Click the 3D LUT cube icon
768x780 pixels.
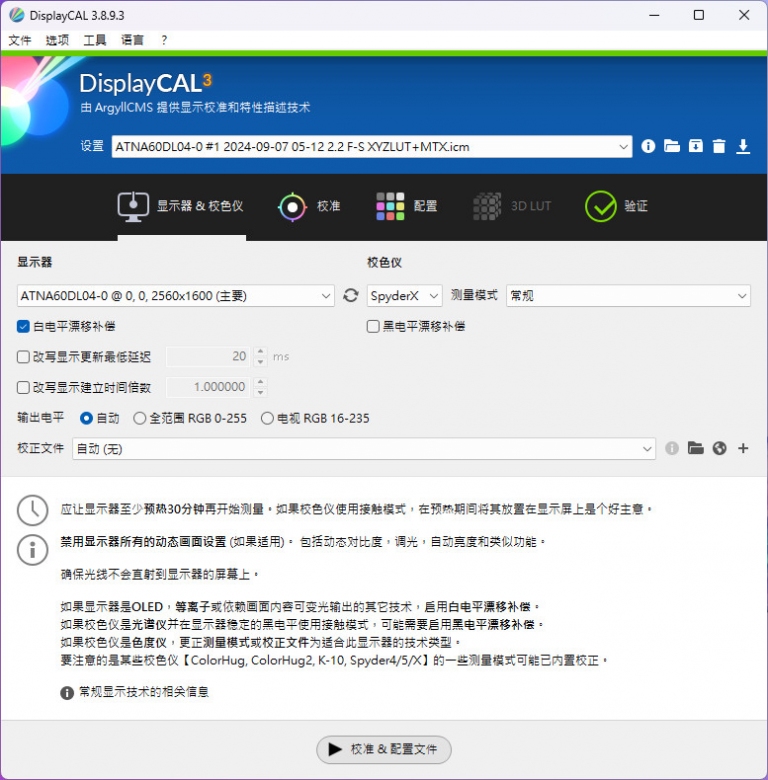tap(487, 206)
